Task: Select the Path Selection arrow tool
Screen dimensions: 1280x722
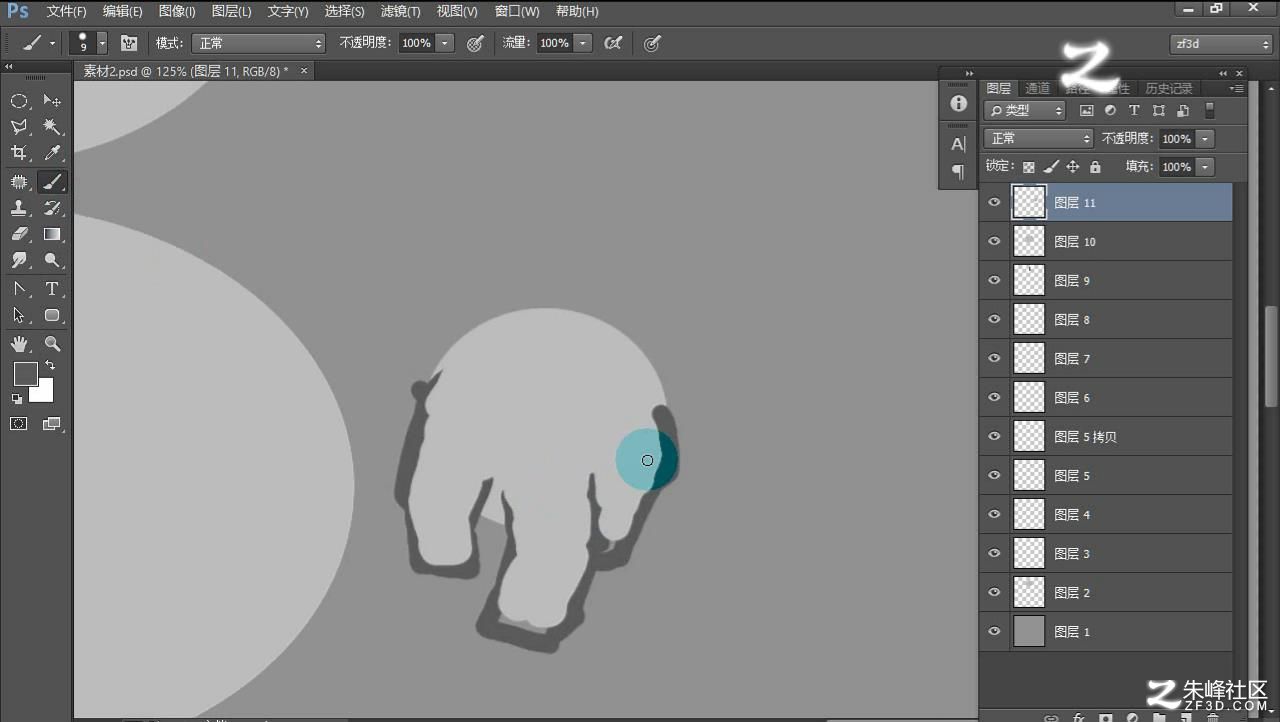Action: tap(19, 315)
